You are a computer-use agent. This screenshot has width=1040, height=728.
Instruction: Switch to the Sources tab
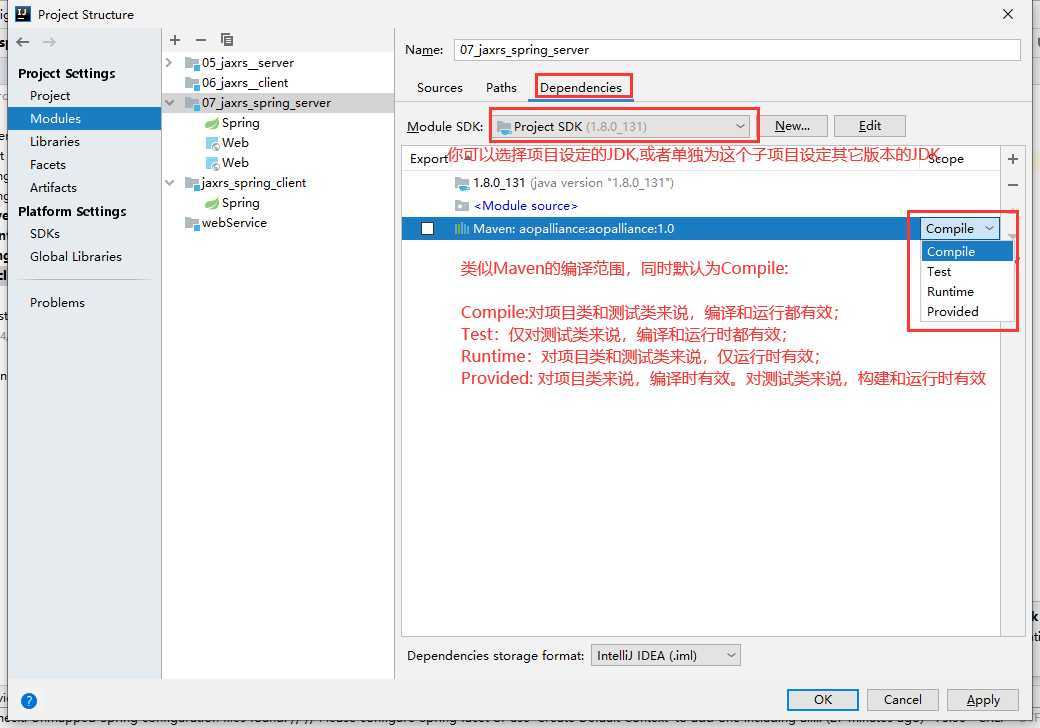pyautogui.click(x=440, y=88)
